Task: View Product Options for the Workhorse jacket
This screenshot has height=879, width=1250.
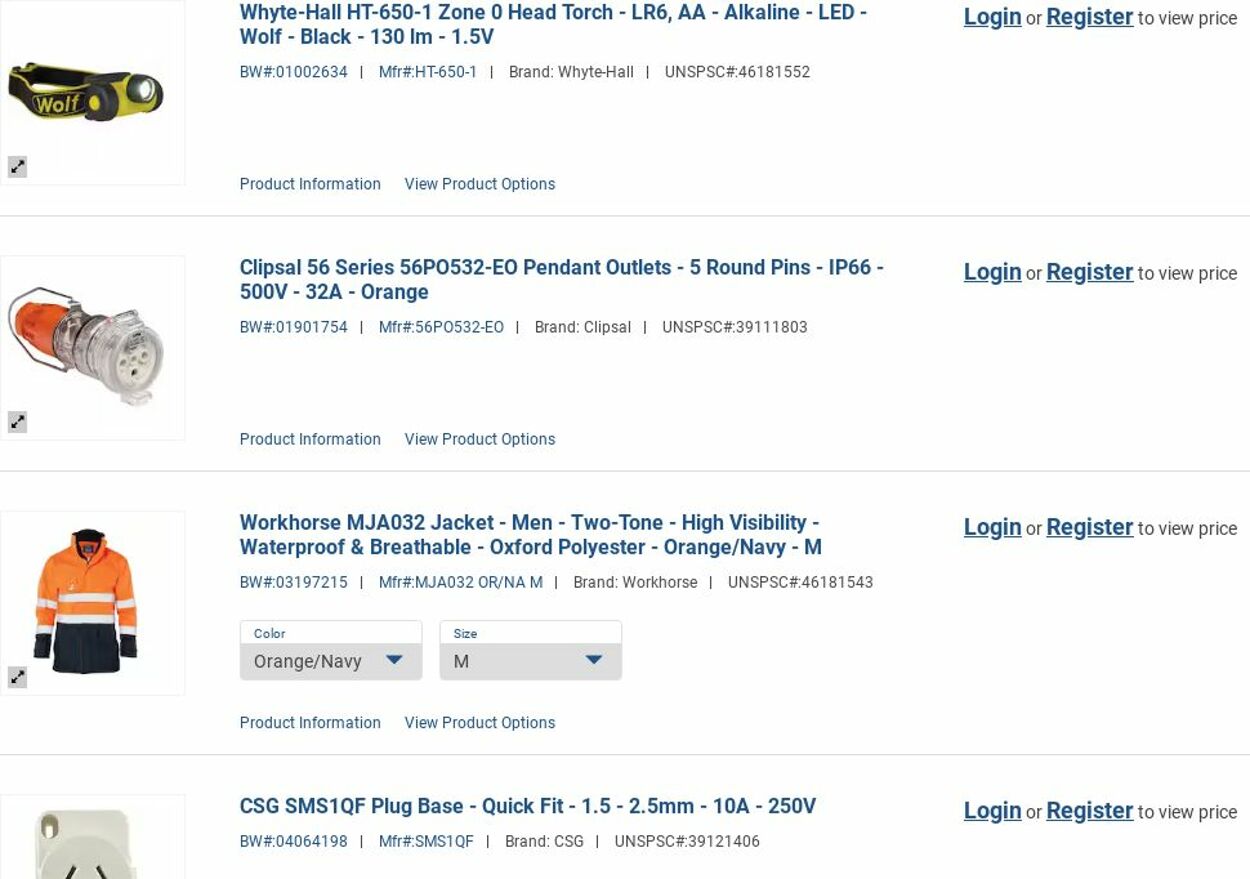Action: pos(479,723)
